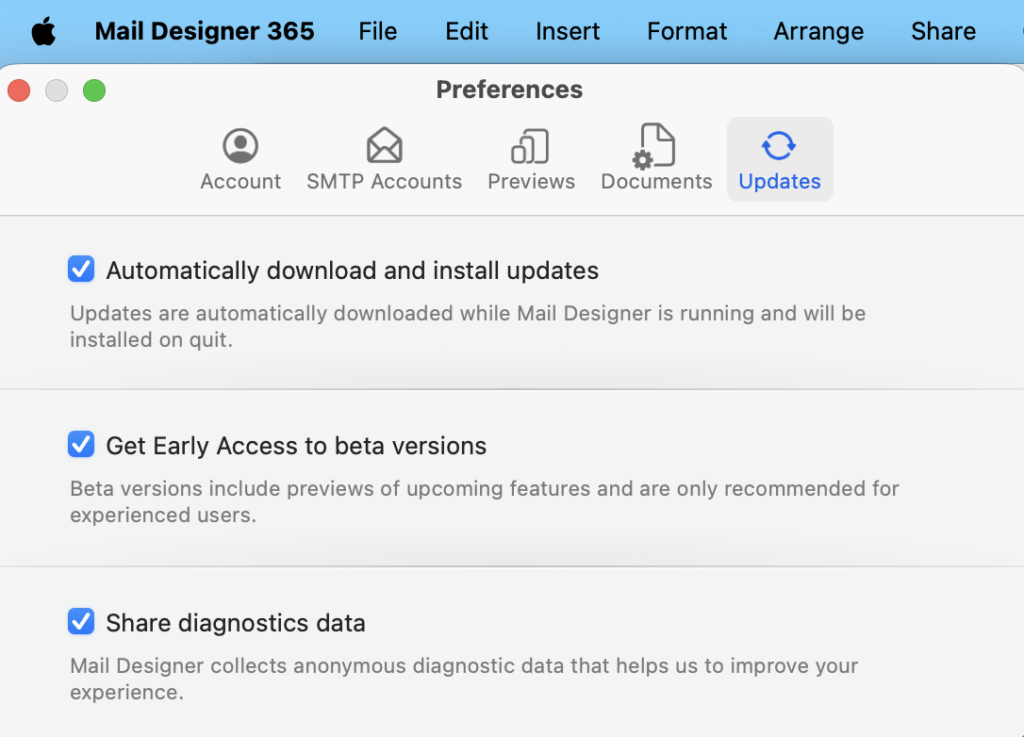This screenshot has height=737, width=1024.
Task: Click the green zoom button in Preferences
Action: [x=94, y=91]
